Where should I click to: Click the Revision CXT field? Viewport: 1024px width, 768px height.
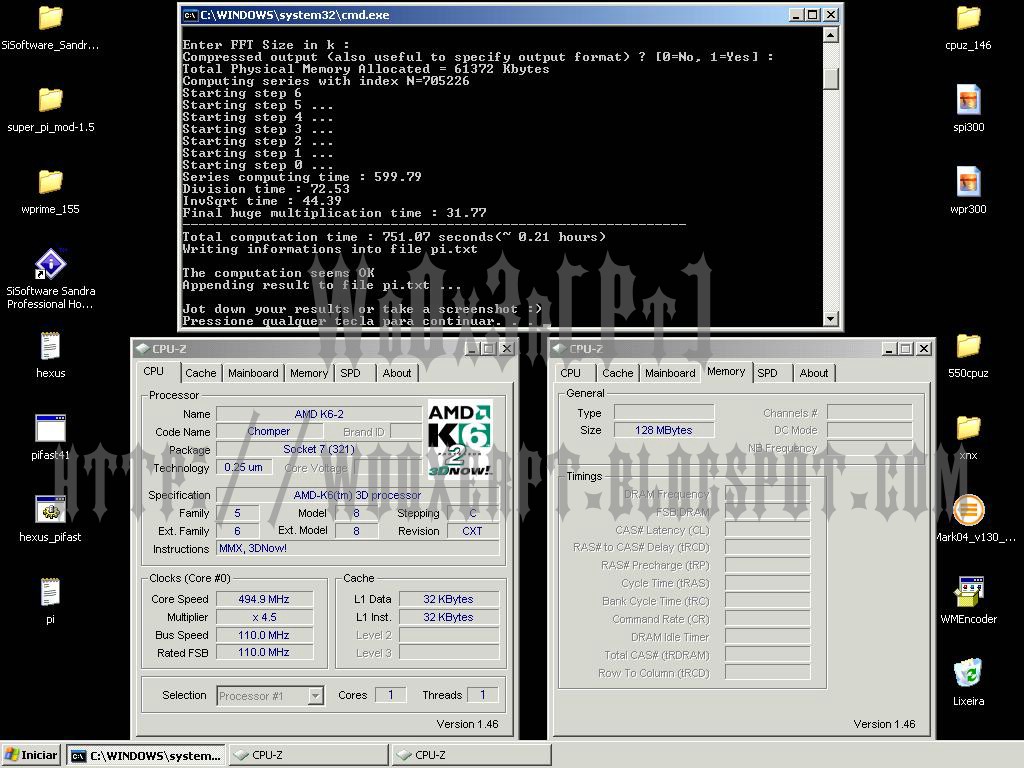point(473,531)
